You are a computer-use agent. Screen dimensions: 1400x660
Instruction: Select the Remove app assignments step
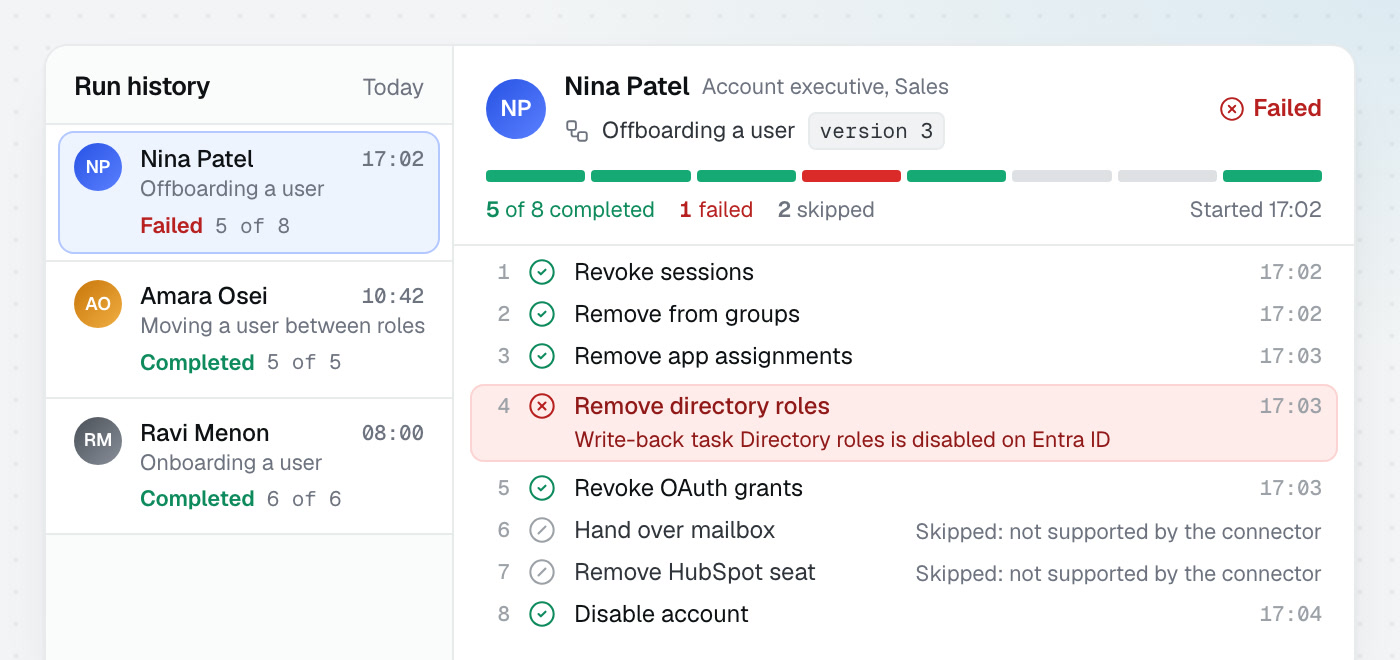[x=904, y=356]
